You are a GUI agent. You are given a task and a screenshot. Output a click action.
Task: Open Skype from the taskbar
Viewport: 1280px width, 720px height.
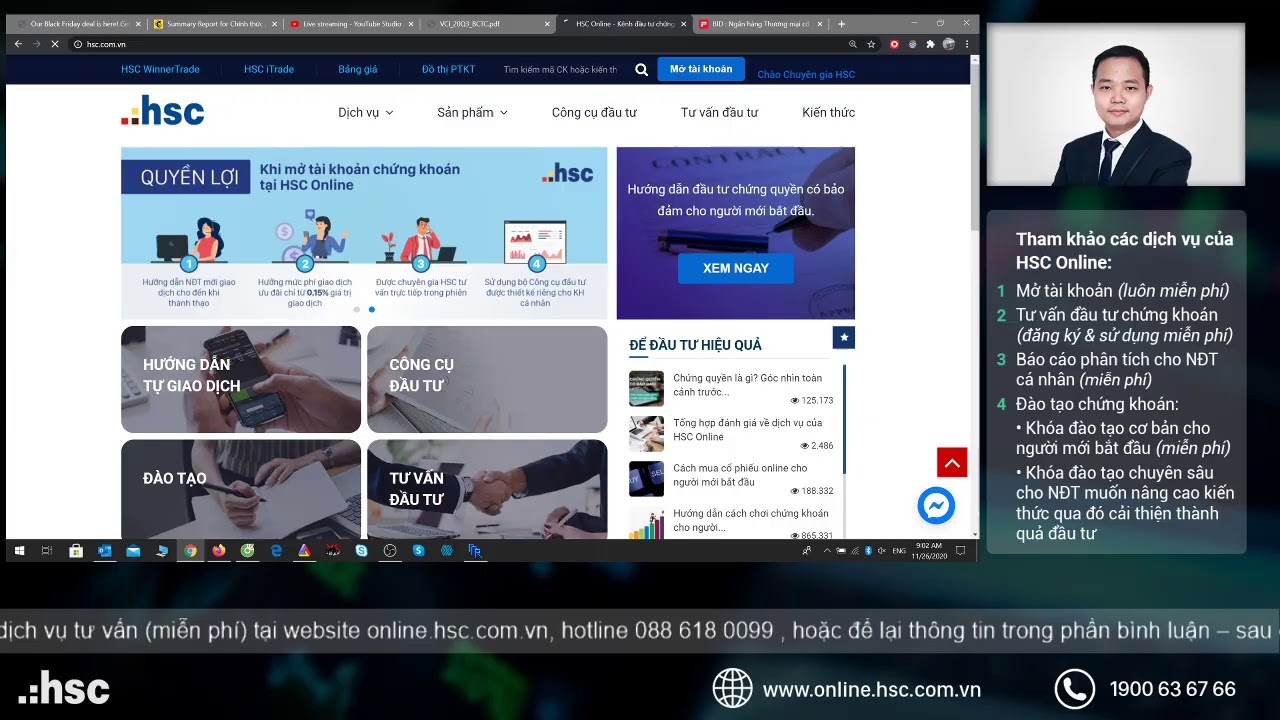point(361,550)
